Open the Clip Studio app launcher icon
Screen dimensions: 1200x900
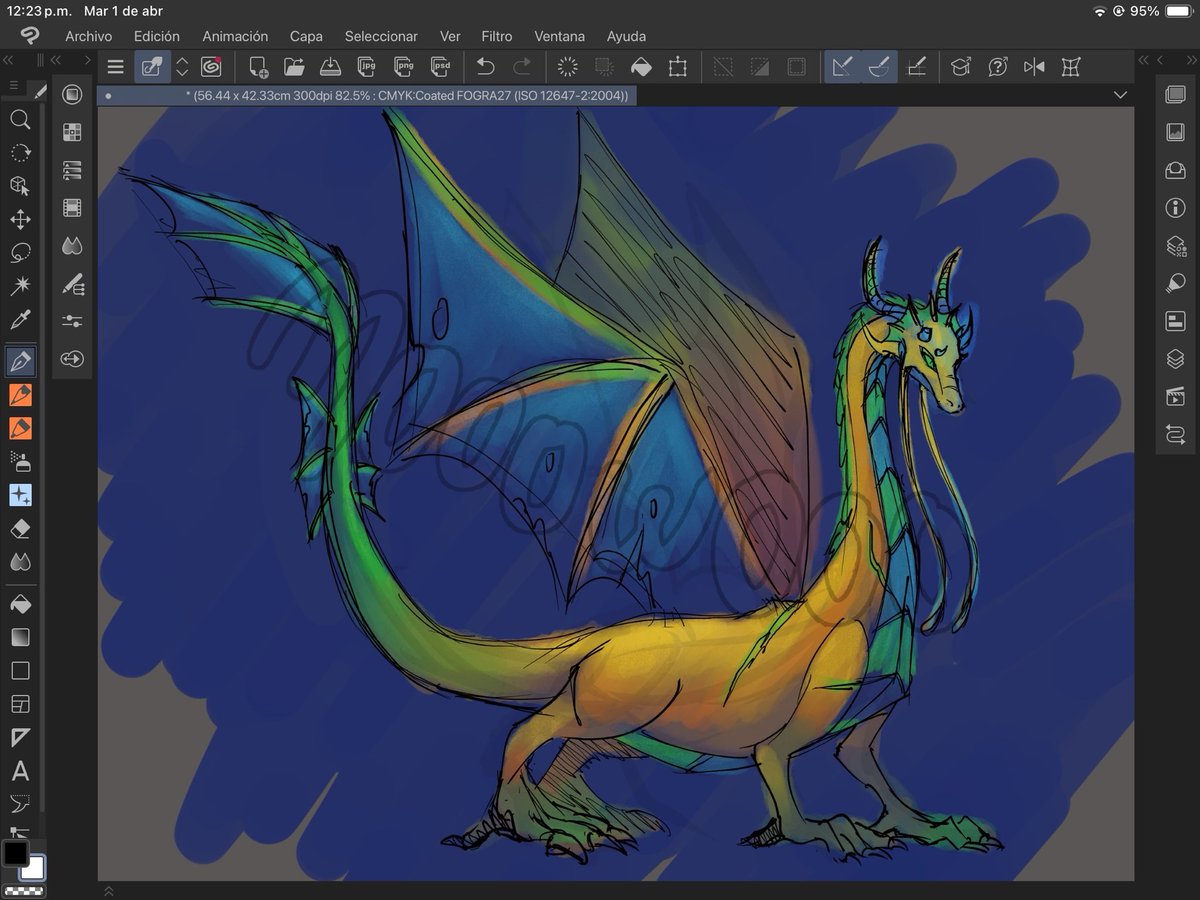(210, 67)
